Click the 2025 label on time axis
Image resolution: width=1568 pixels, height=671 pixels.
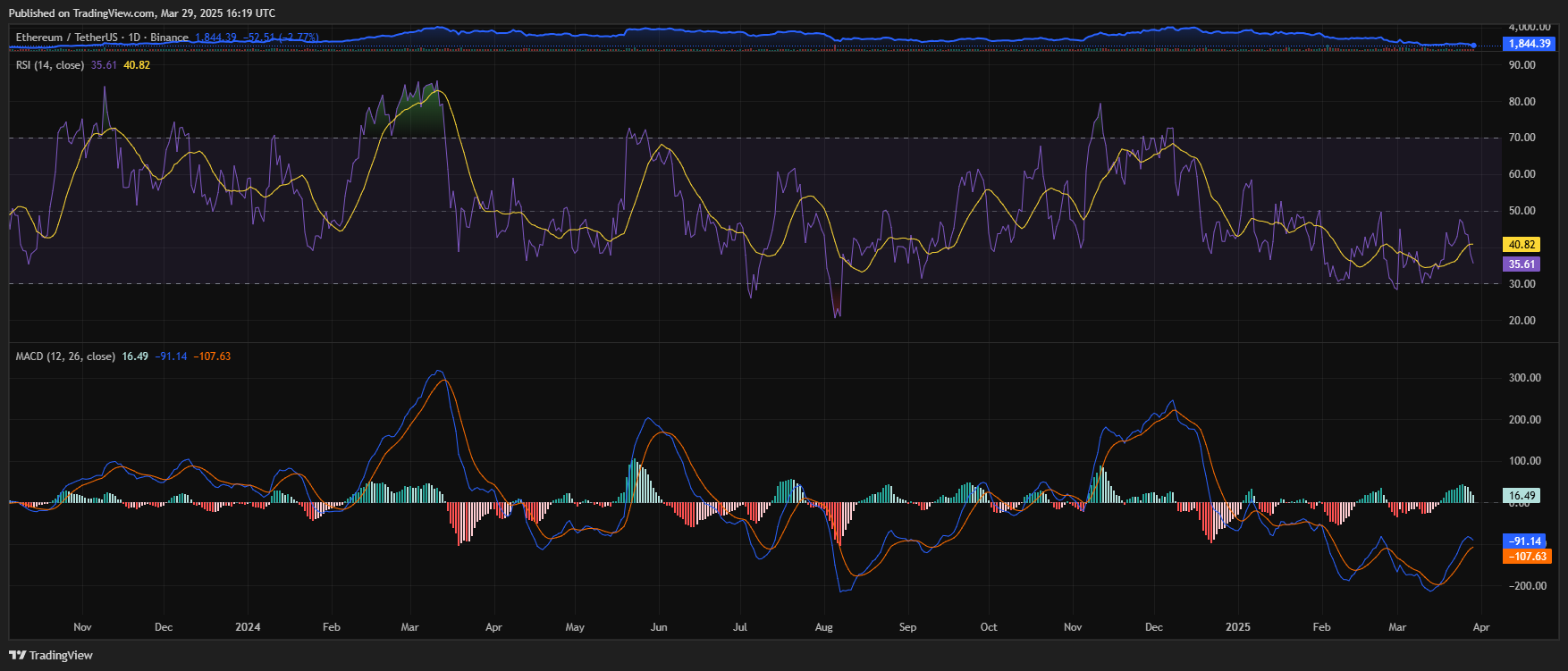[1238, 627]
